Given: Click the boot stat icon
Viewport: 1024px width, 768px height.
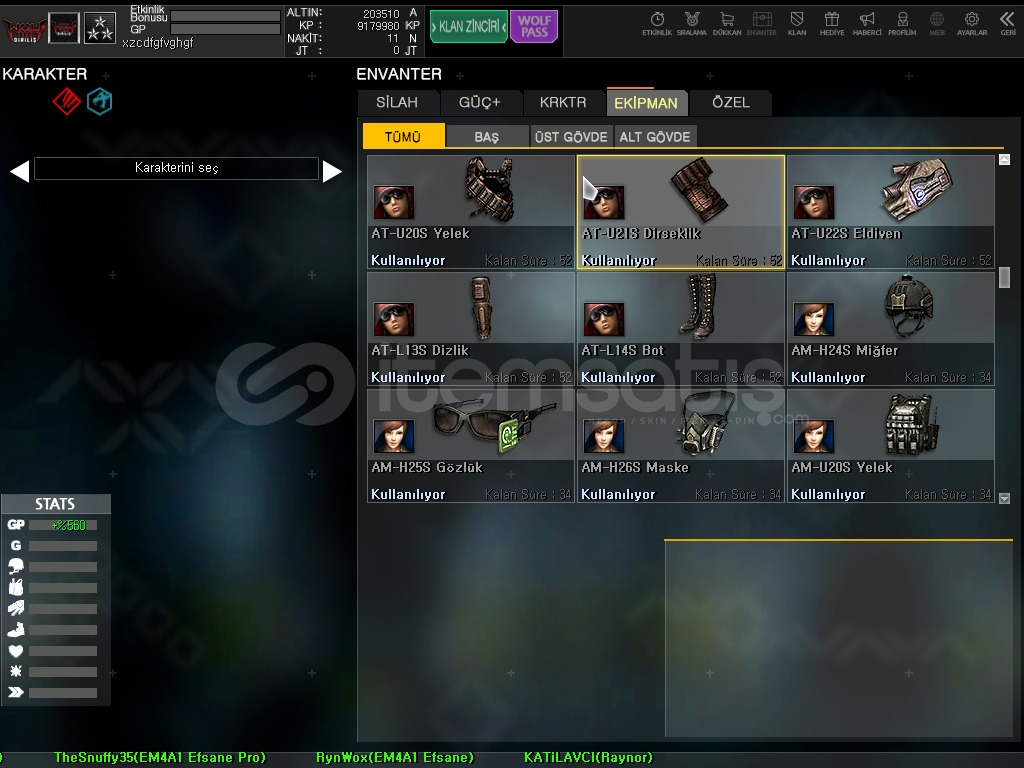Looking at the screenshot, I should (x=16, y=630).
